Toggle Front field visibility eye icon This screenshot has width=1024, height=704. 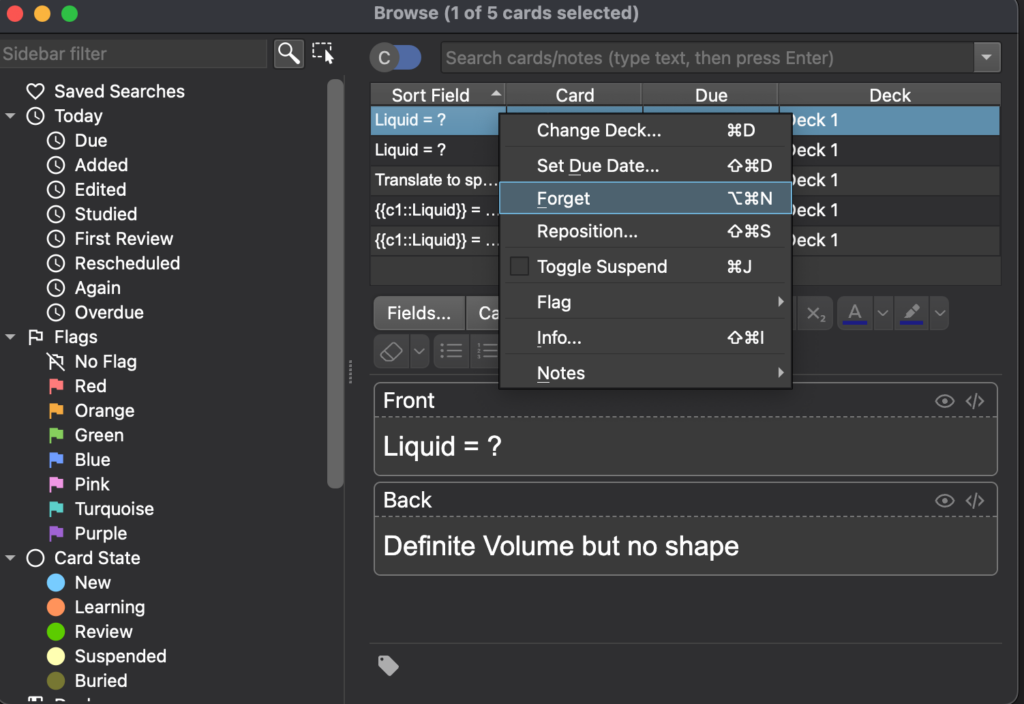coord(944,401)
